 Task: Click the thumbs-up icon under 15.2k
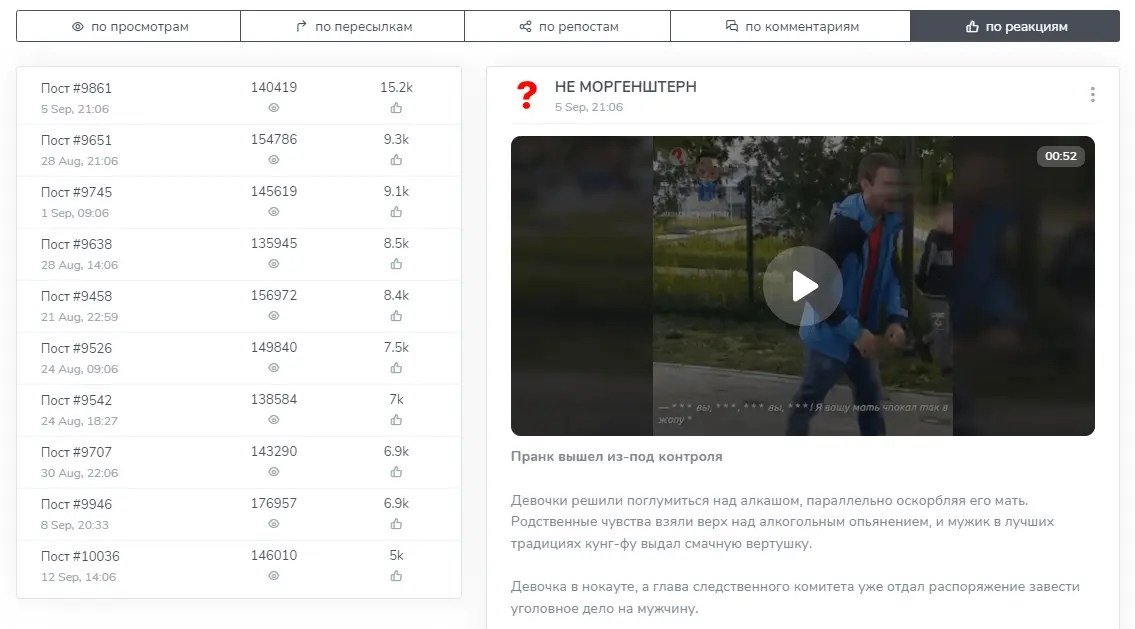[396, 108]
